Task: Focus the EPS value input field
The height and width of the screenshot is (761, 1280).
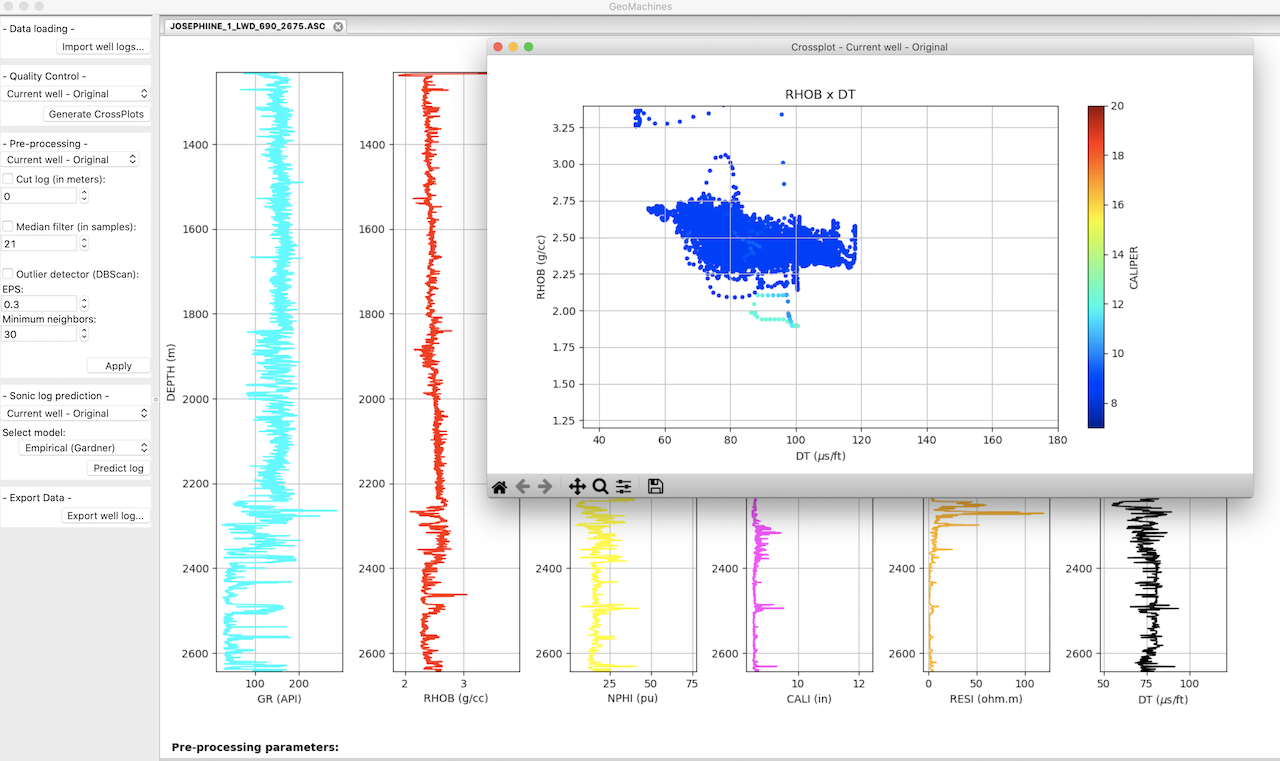Action: (x=40, y=303)
